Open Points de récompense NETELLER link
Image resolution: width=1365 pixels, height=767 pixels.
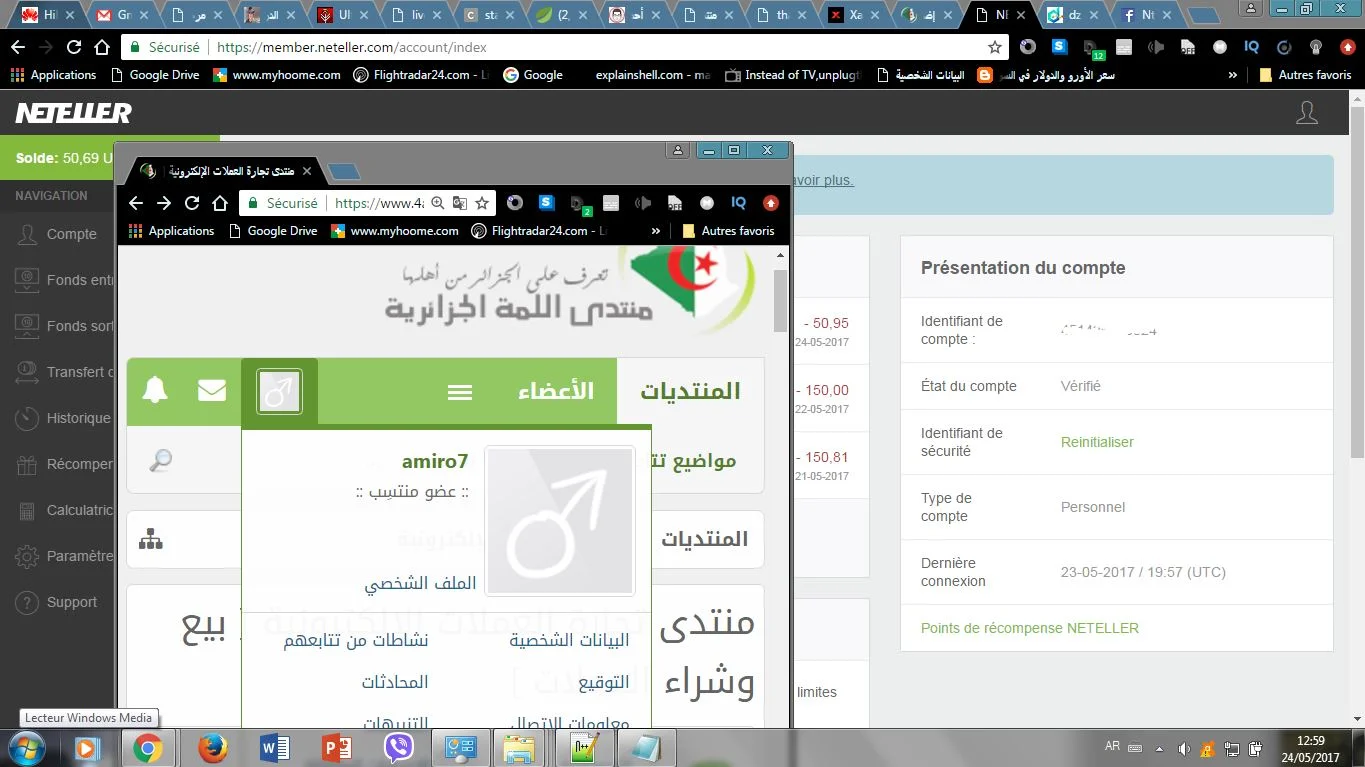1029,628
